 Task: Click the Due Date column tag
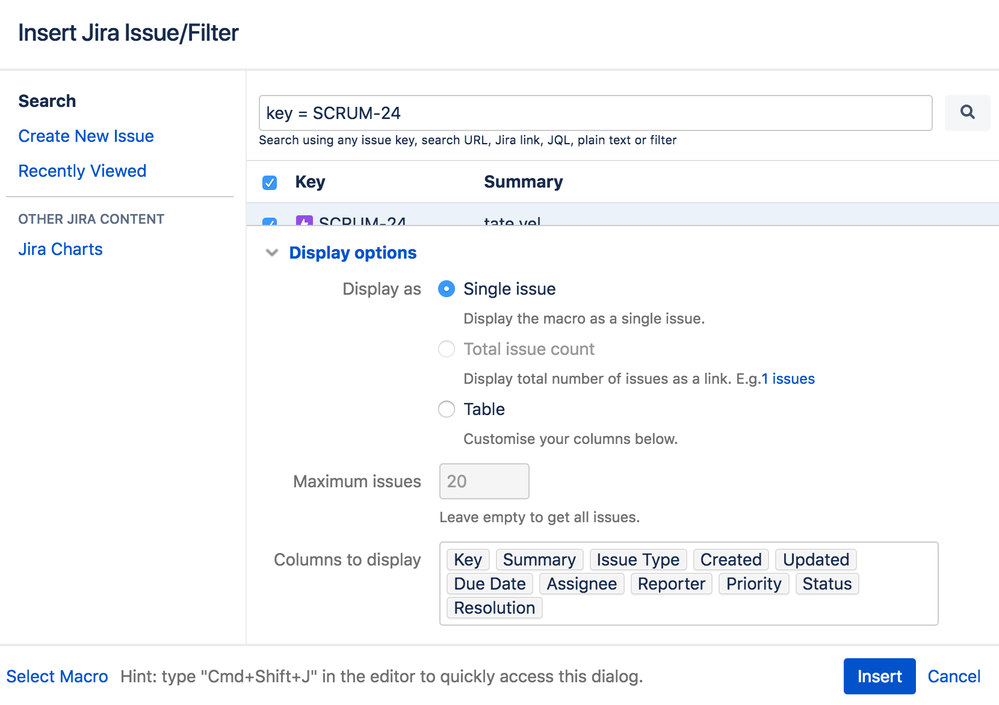489,584
